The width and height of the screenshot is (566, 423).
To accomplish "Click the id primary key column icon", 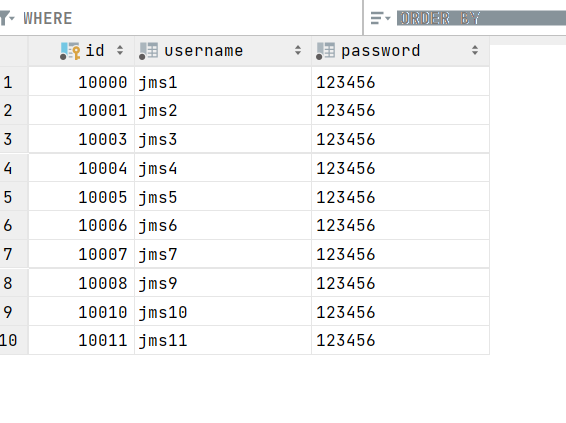I will [x=70, y=51].
